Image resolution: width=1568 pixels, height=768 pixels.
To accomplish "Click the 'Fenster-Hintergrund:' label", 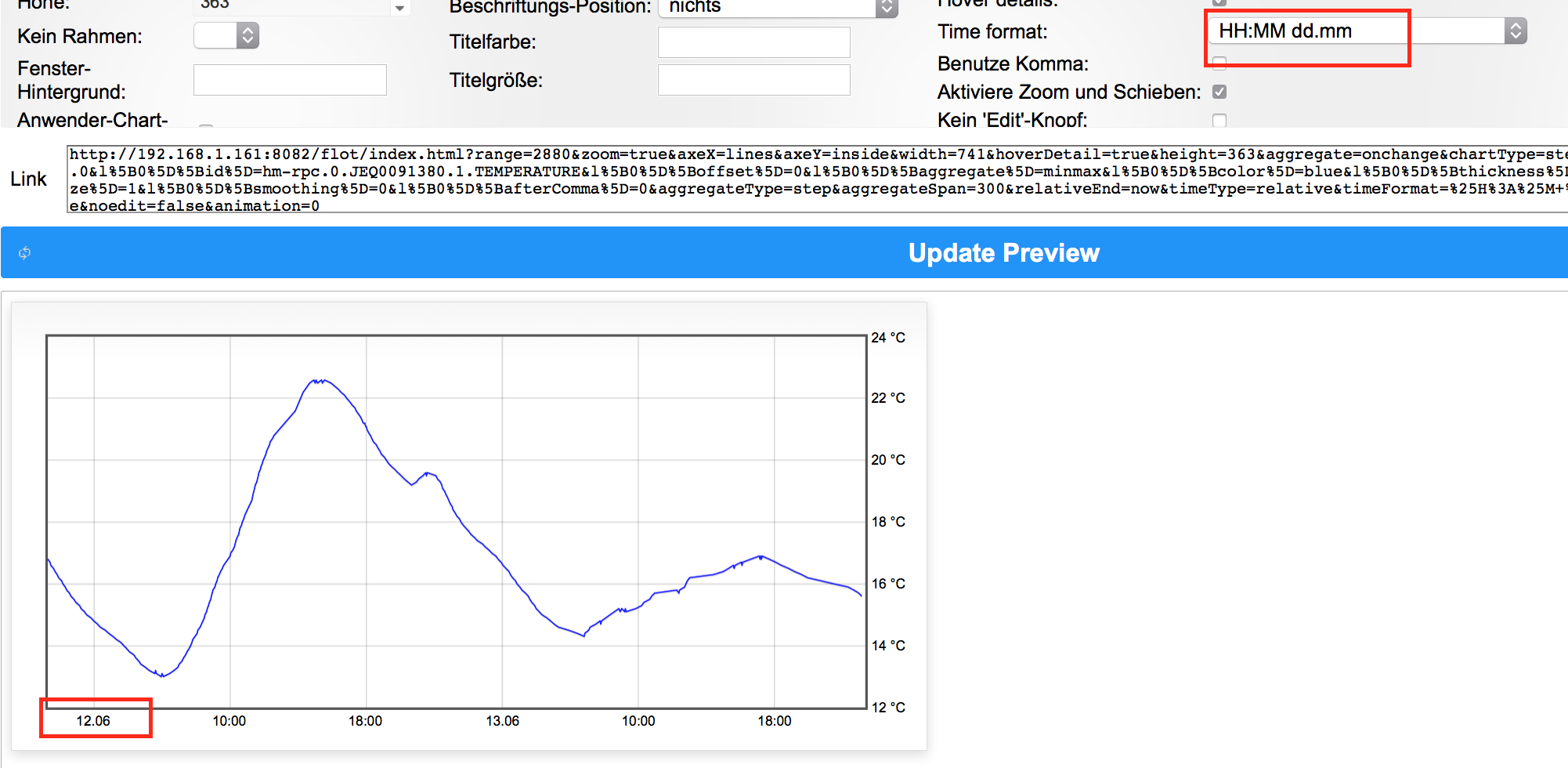I will tap(71, 80).
